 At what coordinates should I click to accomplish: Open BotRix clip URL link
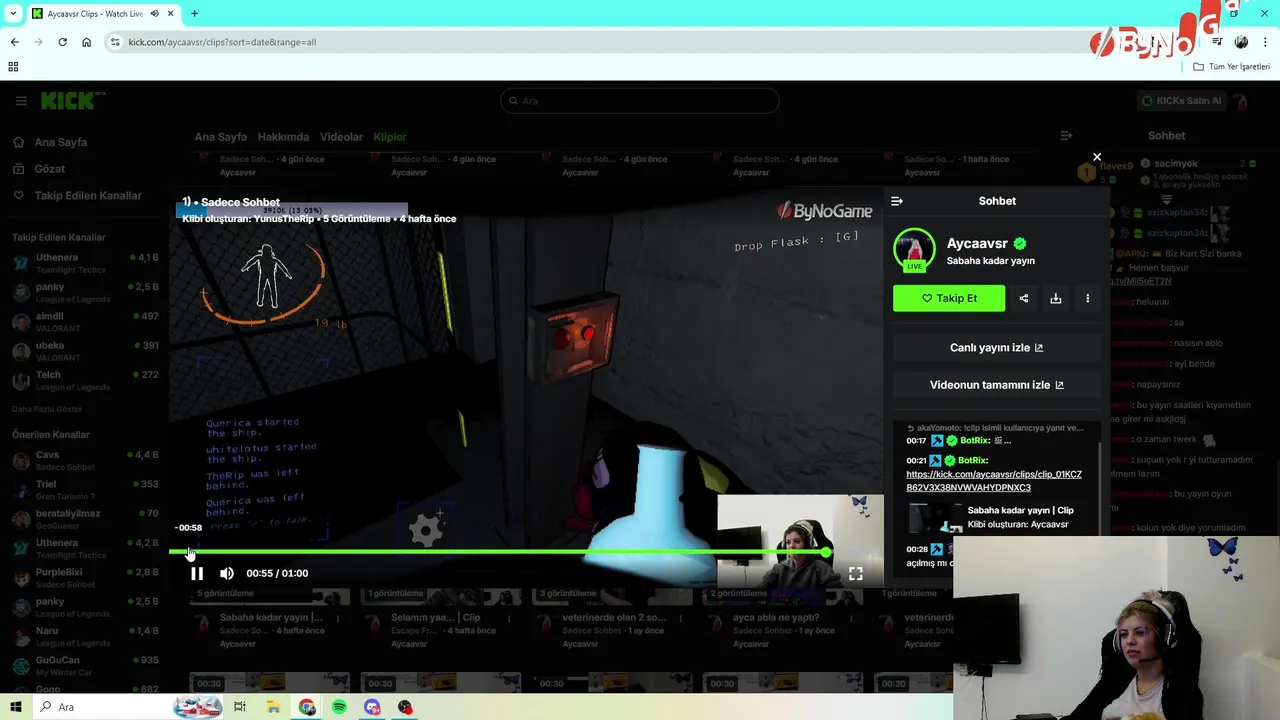pos(994,481)
